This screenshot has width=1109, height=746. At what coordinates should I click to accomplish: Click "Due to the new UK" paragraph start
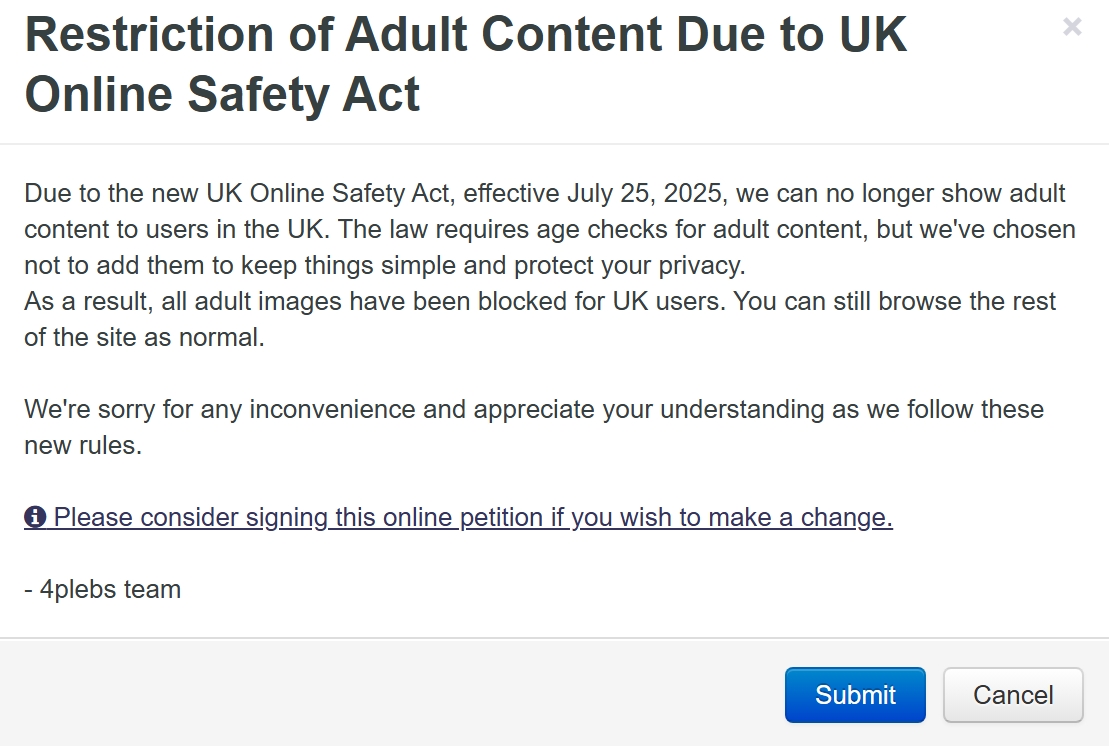tap(133, 193)
